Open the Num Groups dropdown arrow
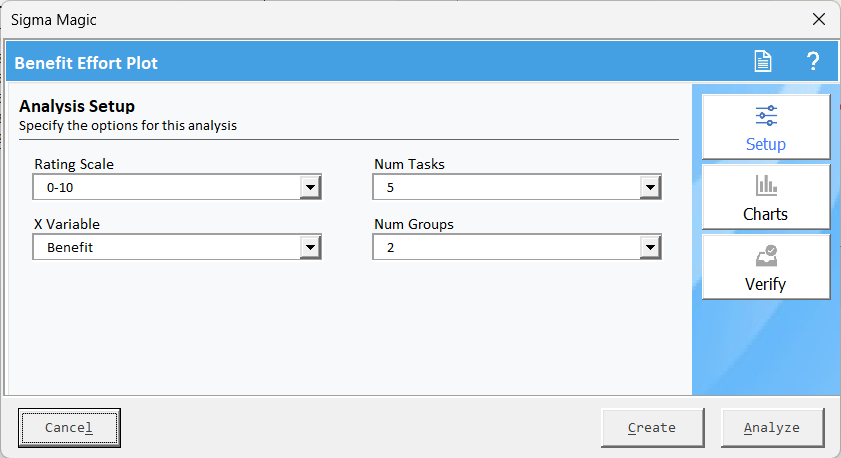 [x=650, y=248]
